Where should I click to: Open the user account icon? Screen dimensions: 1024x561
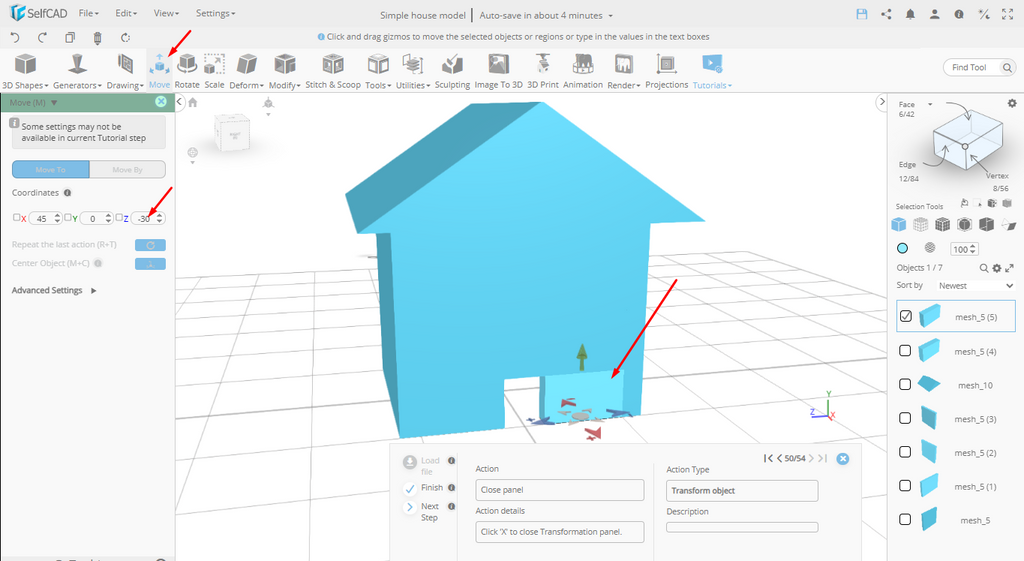click(x=935, y=14)
